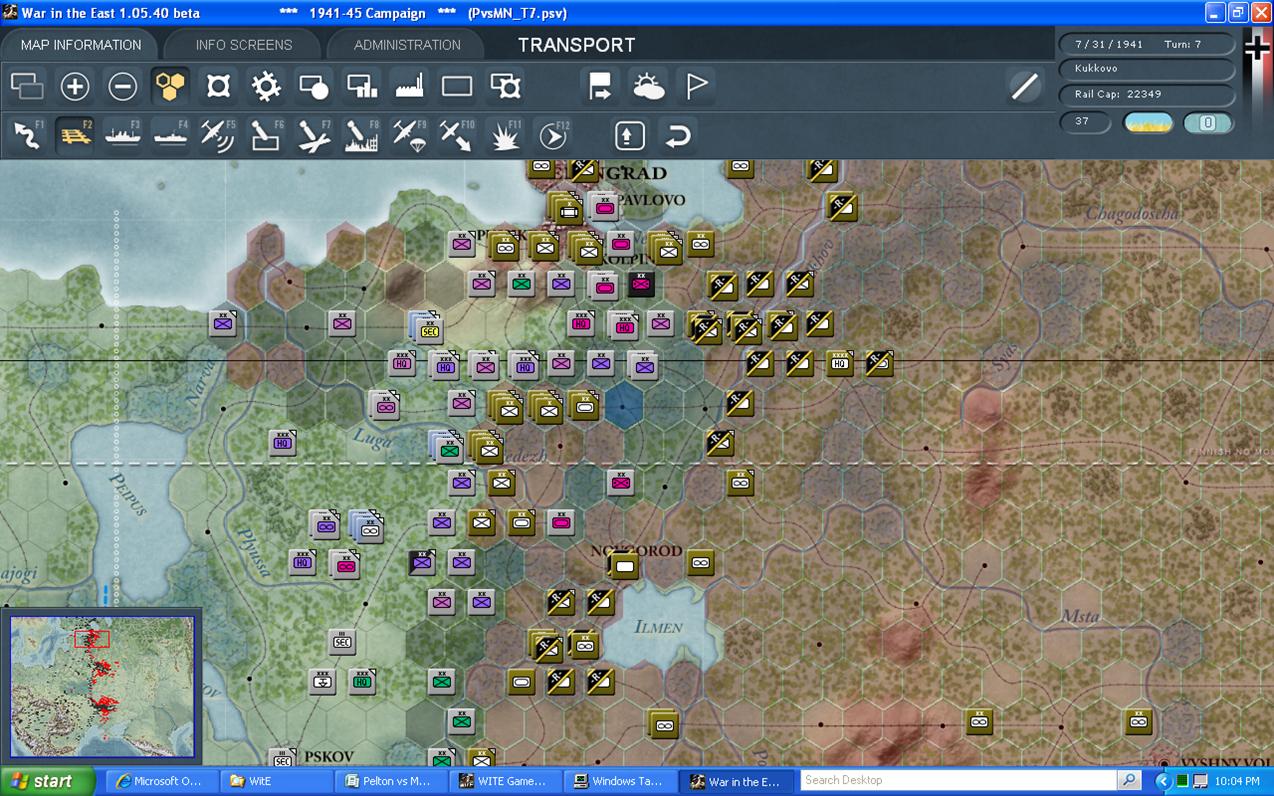Click the diagonal slash round button
Viewport: 1274px width, 796px height.
click(x=1025, y=87)
